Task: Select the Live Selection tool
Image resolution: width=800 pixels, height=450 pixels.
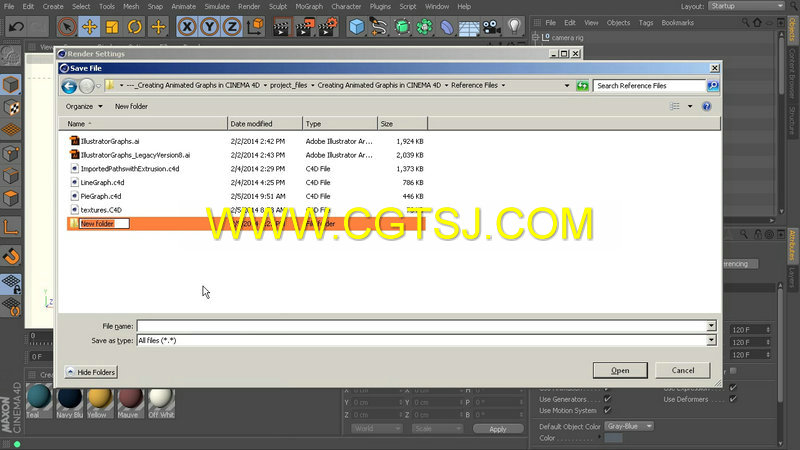Action: point(67,27)
